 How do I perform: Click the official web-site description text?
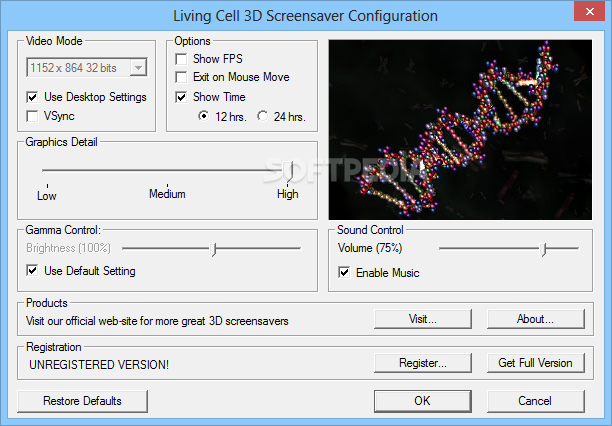(x=157, y=321)
